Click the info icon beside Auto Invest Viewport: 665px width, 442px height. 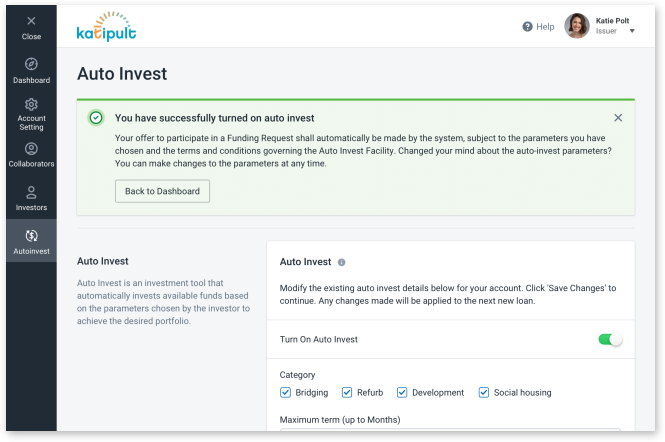tap(341, 262)
